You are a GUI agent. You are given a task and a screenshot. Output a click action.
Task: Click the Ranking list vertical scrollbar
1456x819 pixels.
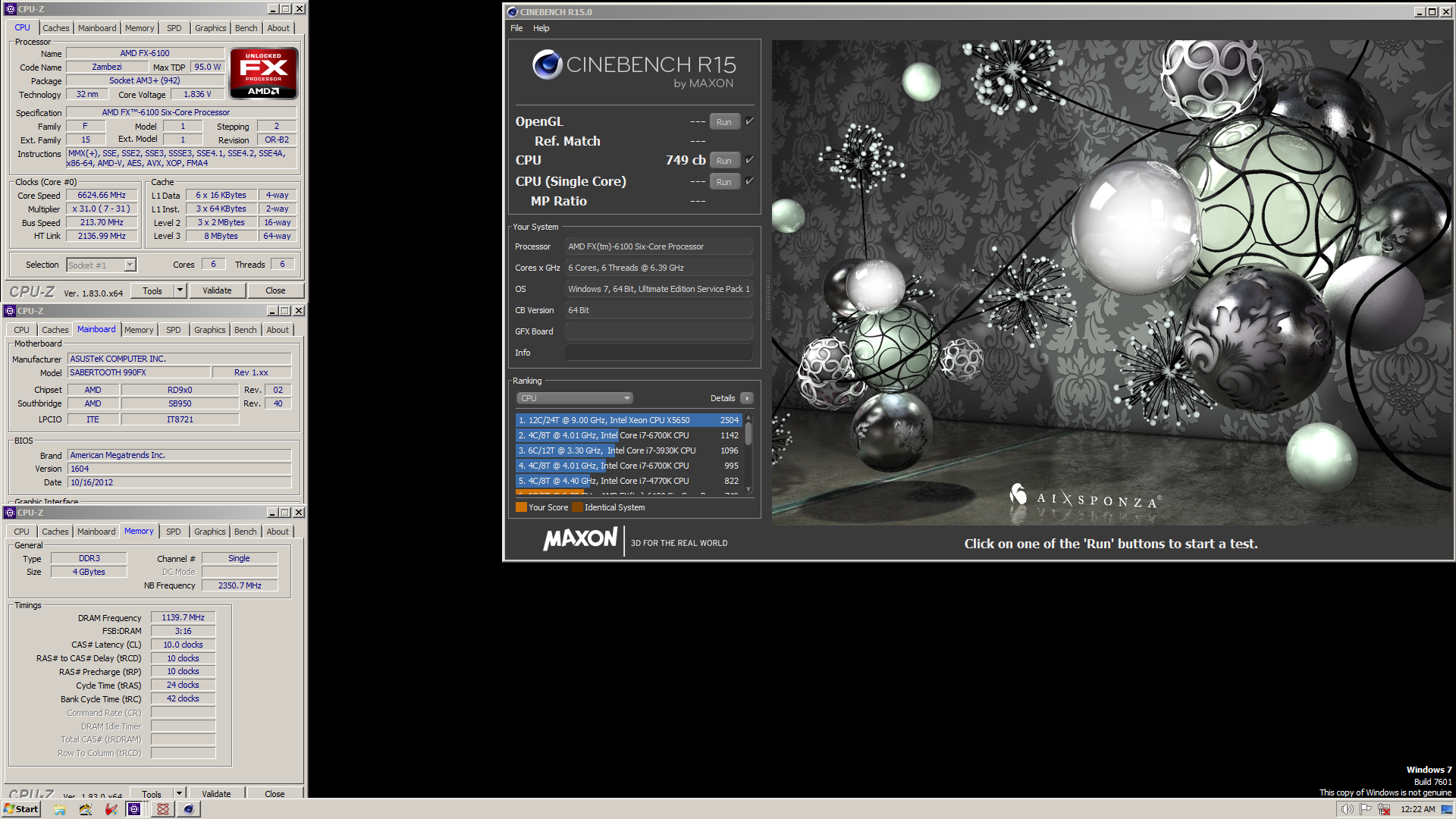click(x=748, y=453)
